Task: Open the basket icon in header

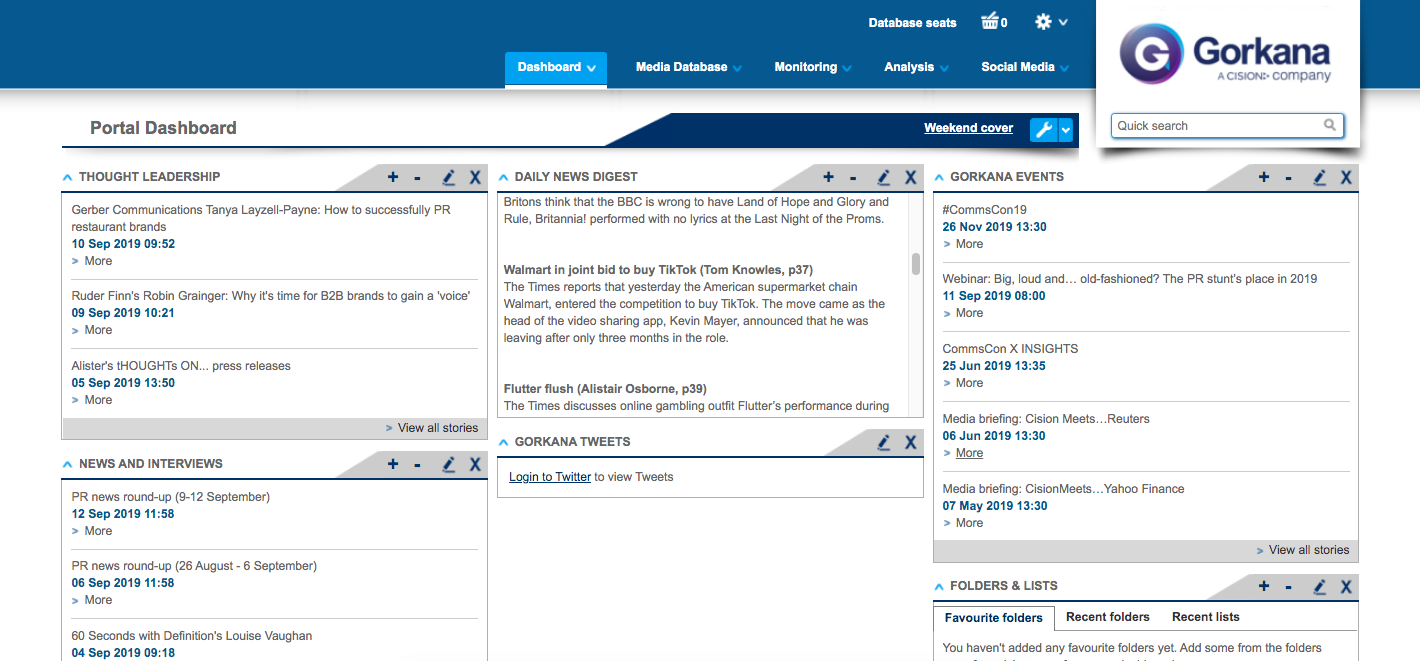Action: 990,21
